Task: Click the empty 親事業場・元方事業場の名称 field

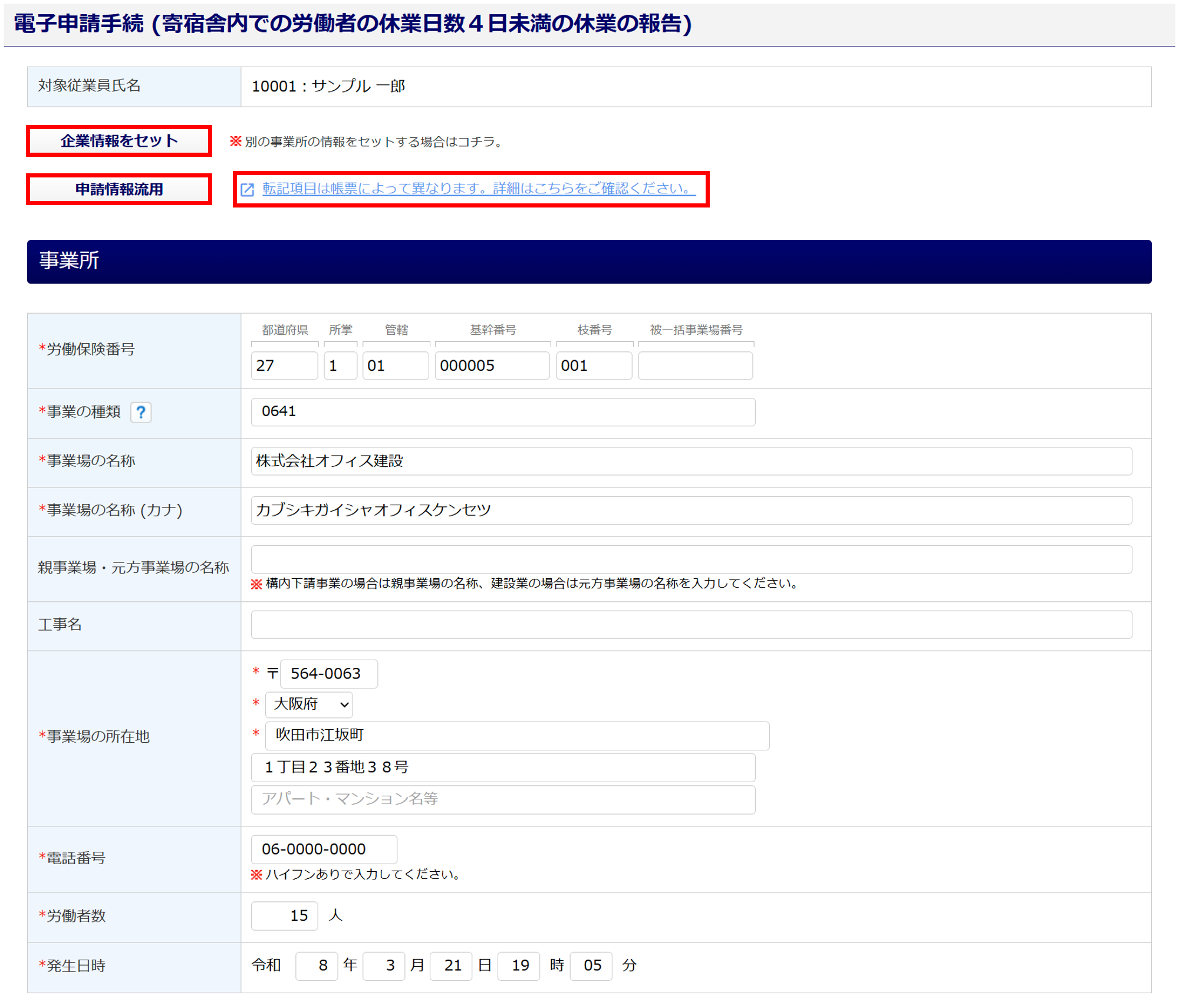Action: tap(691, 559)
